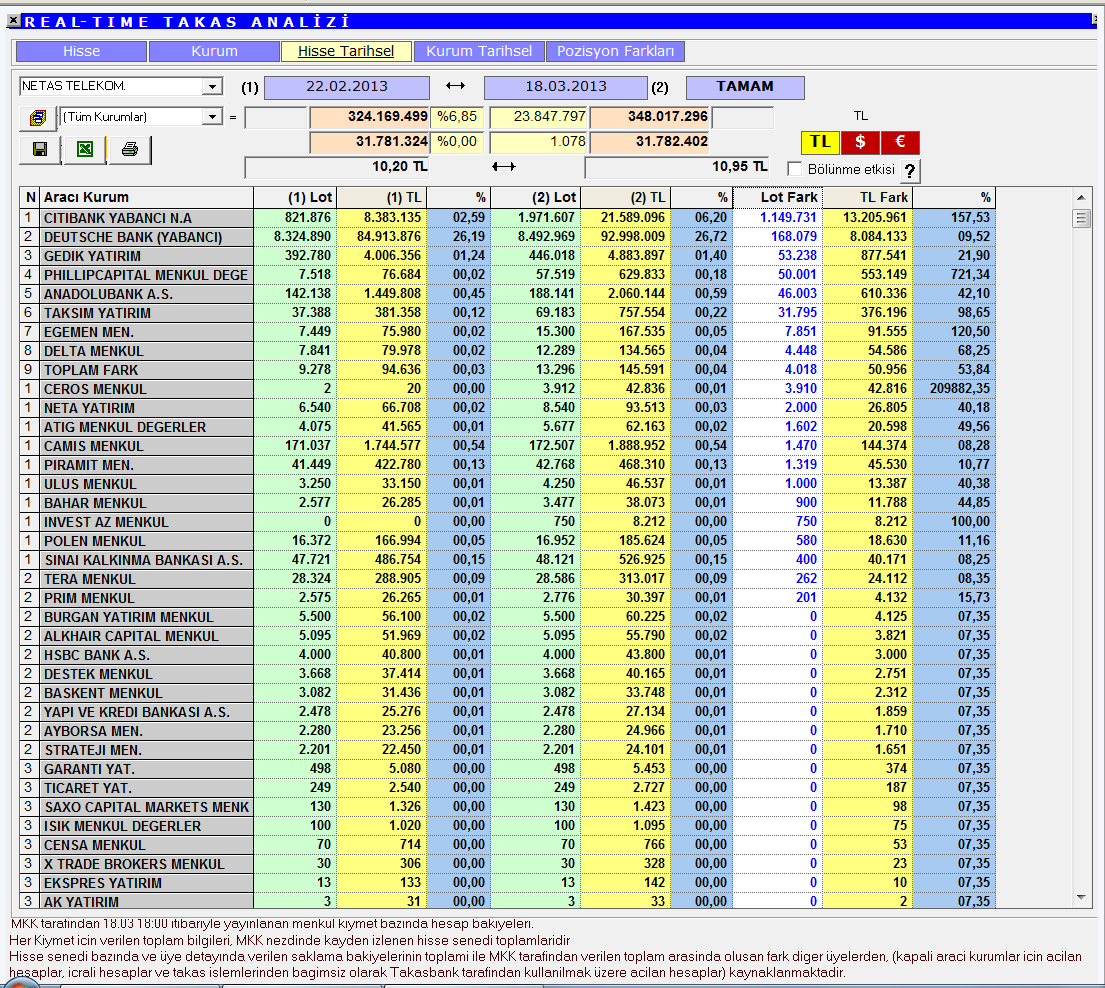Viewport: 1105px width, 988px height.
Task: Select end date field 18.03.2013
Action: [x=566, y=87]
